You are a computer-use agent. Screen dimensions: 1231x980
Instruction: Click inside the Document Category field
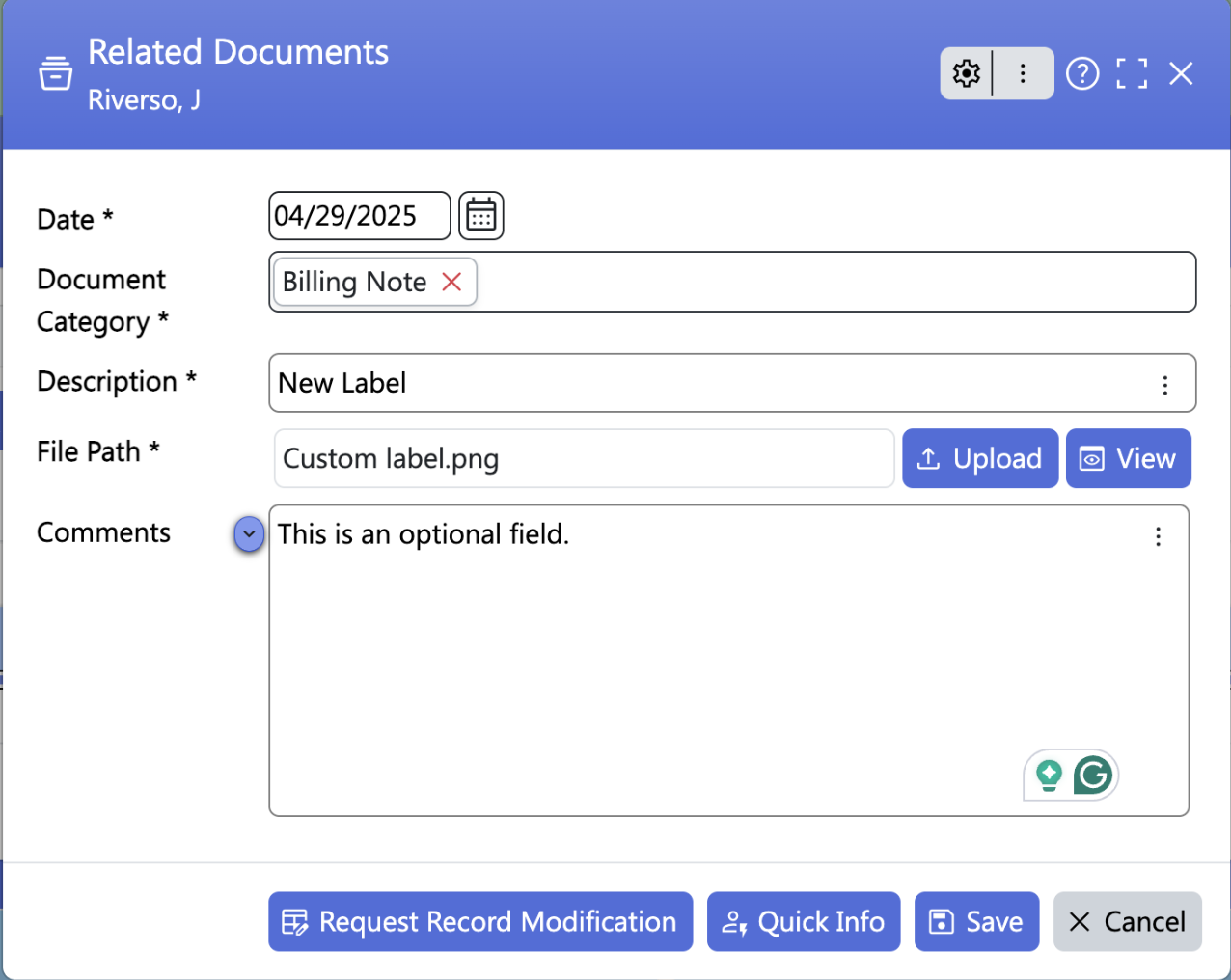[x=732, y=282]
